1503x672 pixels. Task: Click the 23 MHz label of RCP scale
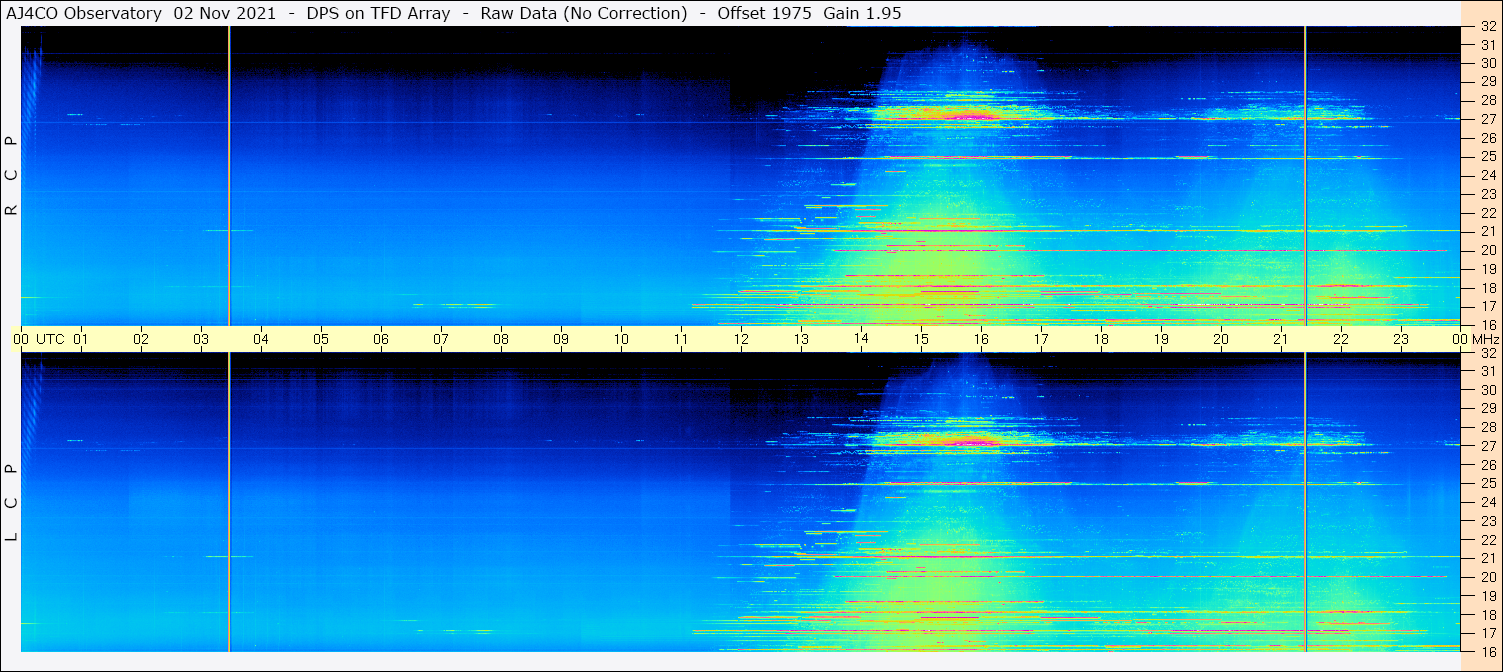point(1487,194)
